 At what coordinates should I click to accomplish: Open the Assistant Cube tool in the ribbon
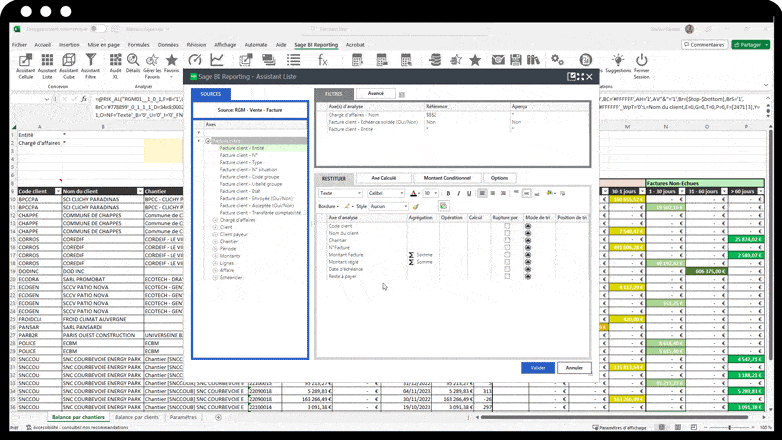click(69, 66)
